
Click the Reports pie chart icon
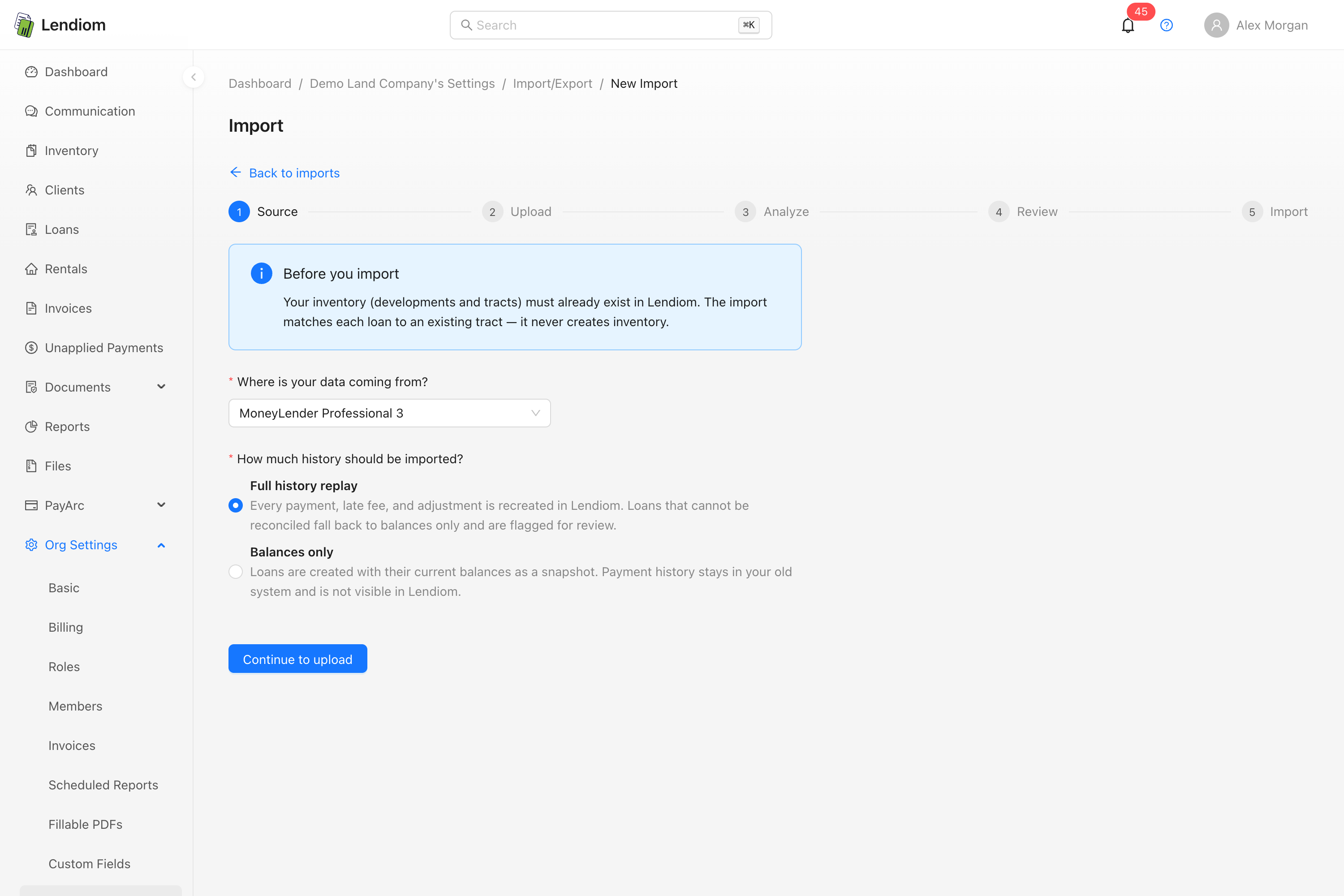[x=31, y=427]
